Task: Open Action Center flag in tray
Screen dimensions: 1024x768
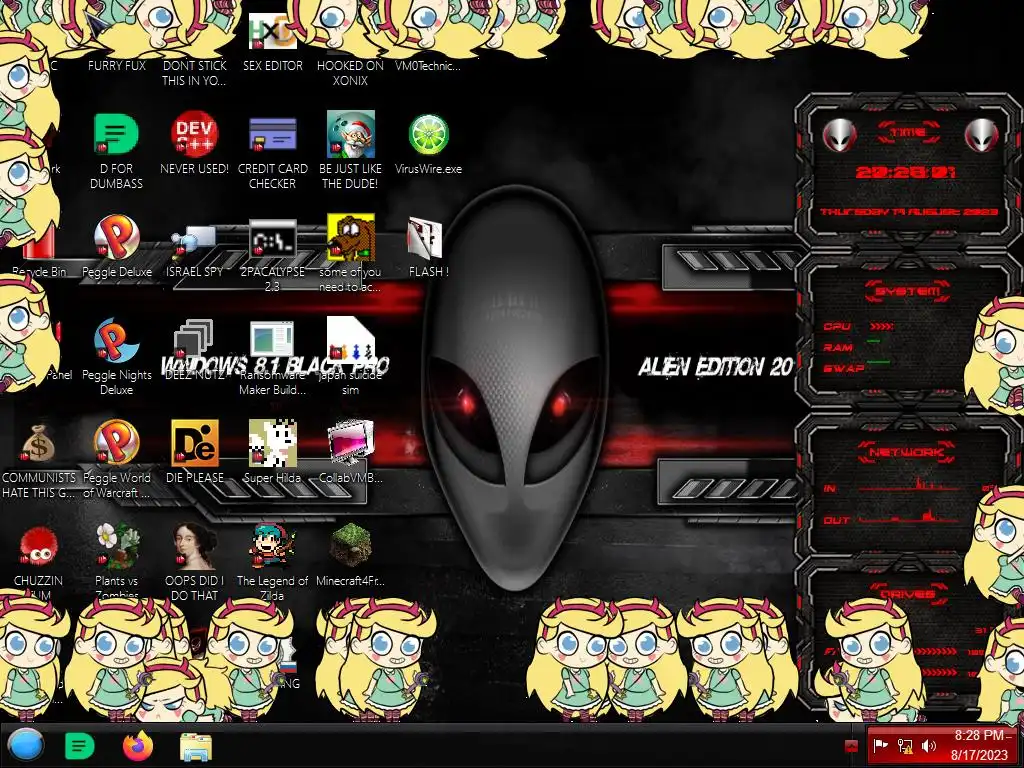Action: pyautogui.click(x=881, y=746)
